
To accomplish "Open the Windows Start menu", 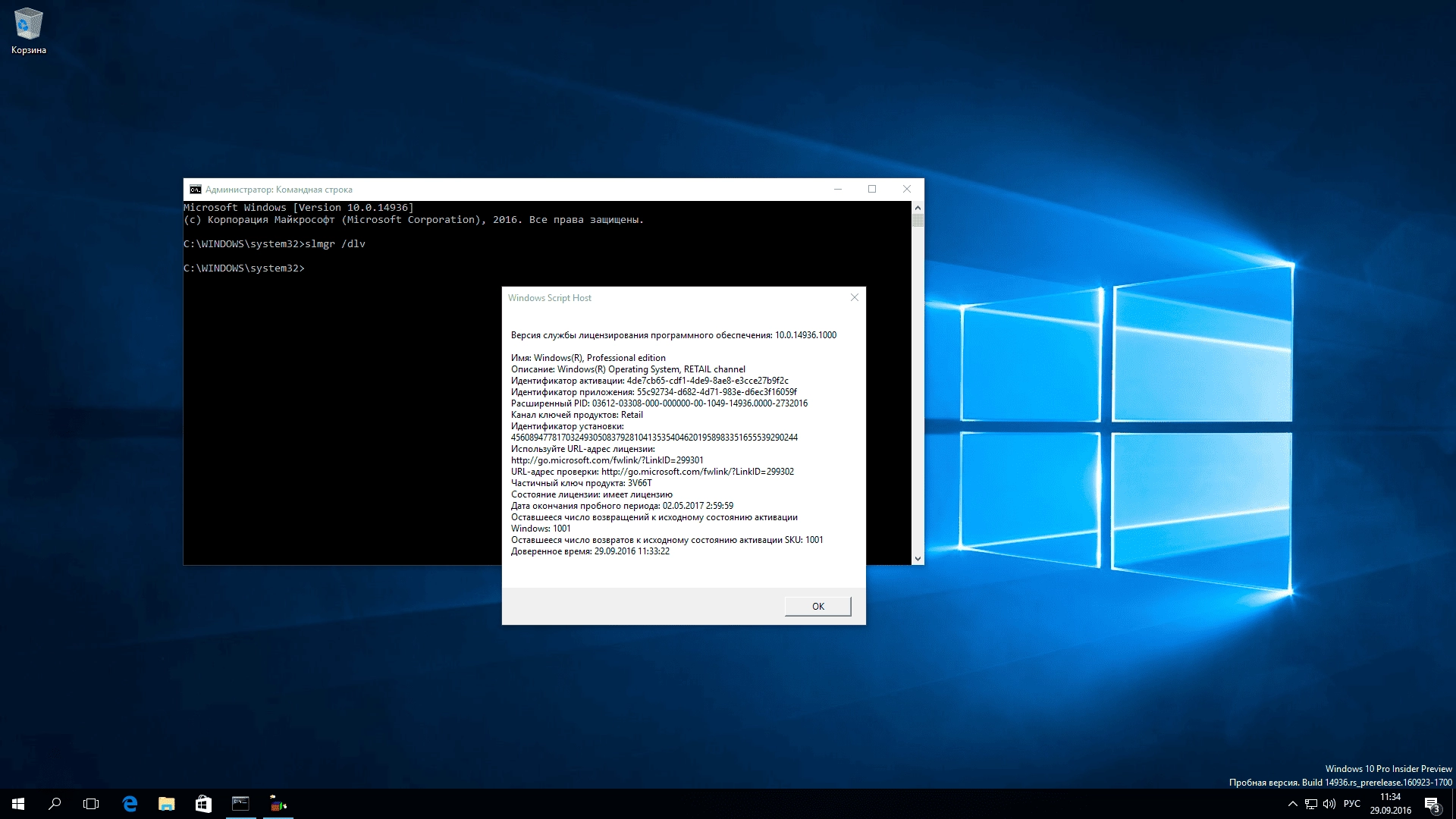I will point(18,804).
